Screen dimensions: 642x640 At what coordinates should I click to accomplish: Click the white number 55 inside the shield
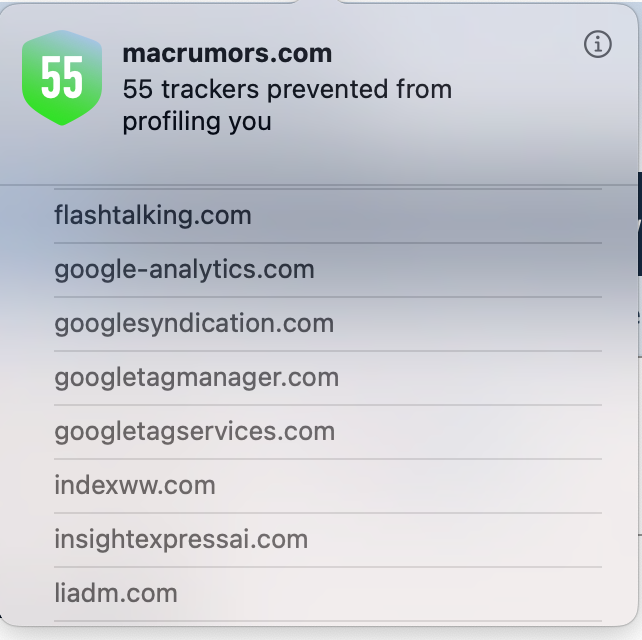pos(62,77)
